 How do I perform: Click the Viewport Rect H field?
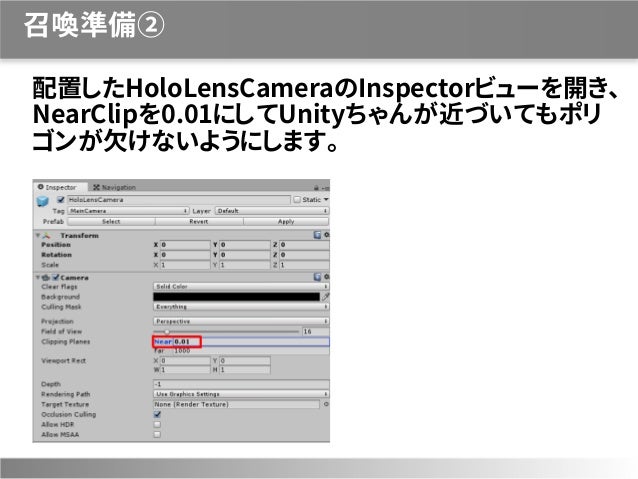pos(245,370)
